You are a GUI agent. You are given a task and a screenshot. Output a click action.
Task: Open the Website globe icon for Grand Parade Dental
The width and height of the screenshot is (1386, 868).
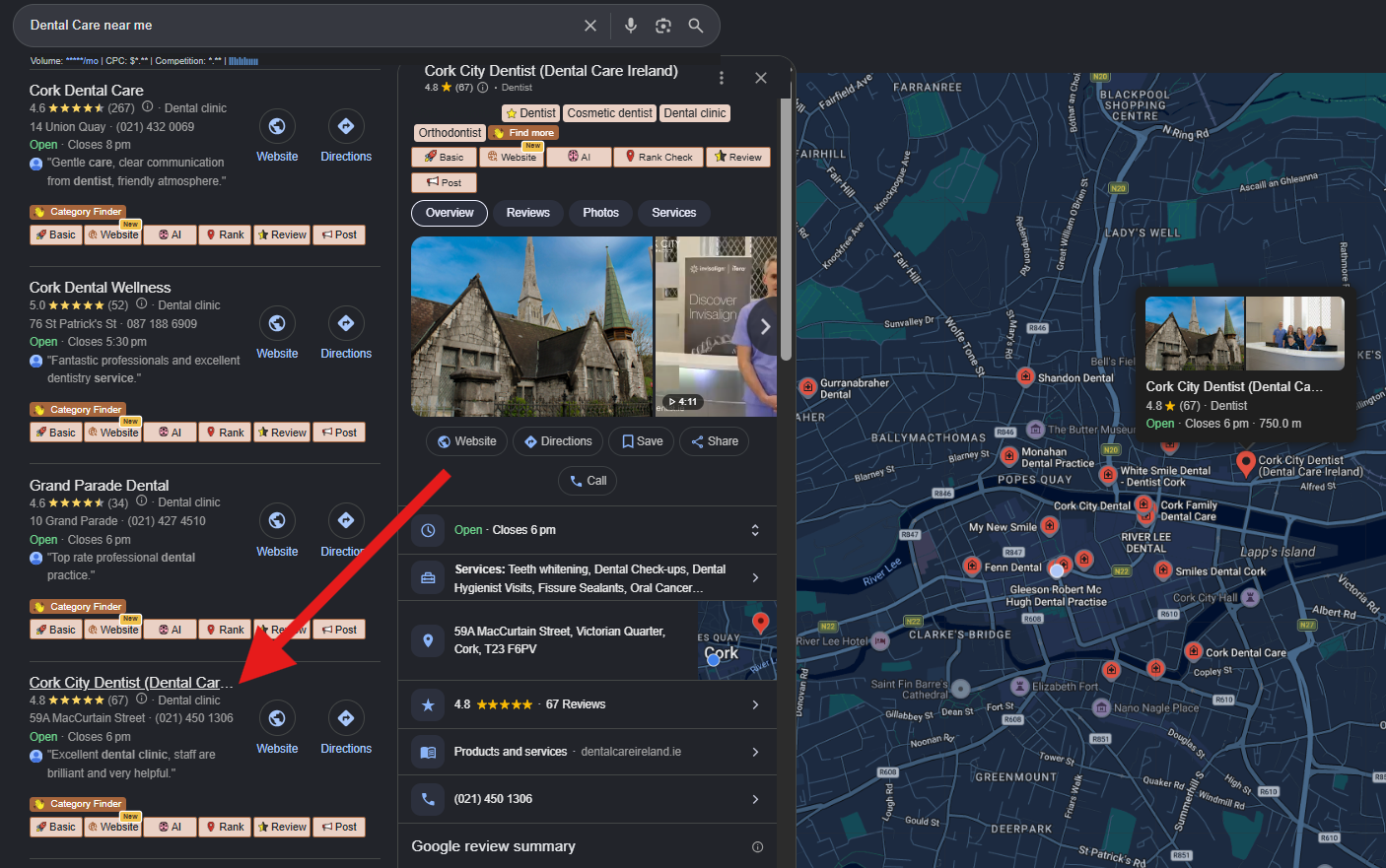pyautogui.click(x=277, y=520)
